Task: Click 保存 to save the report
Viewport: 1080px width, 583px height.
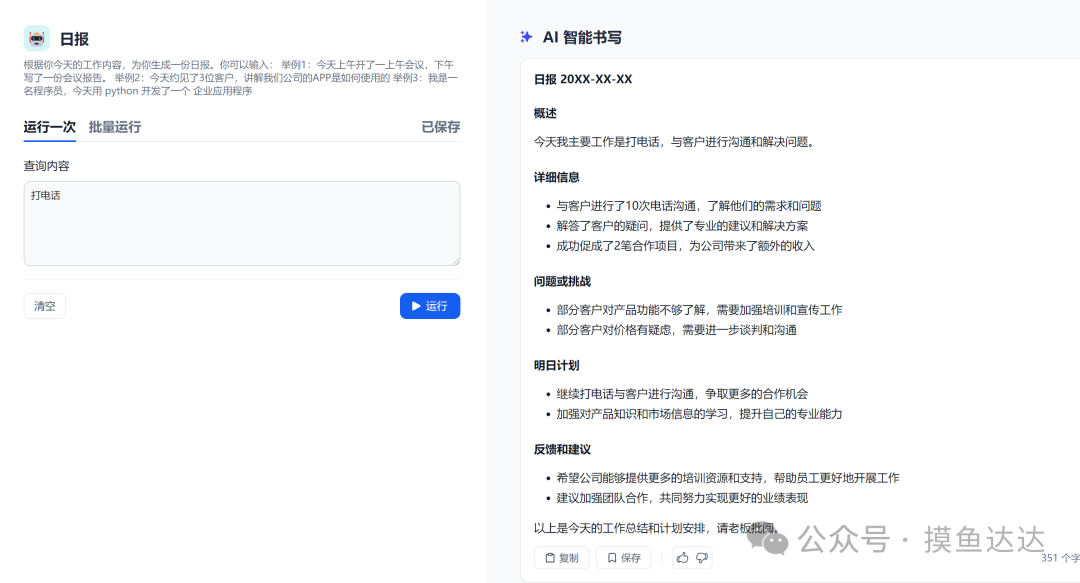Action: click(622, 557)
